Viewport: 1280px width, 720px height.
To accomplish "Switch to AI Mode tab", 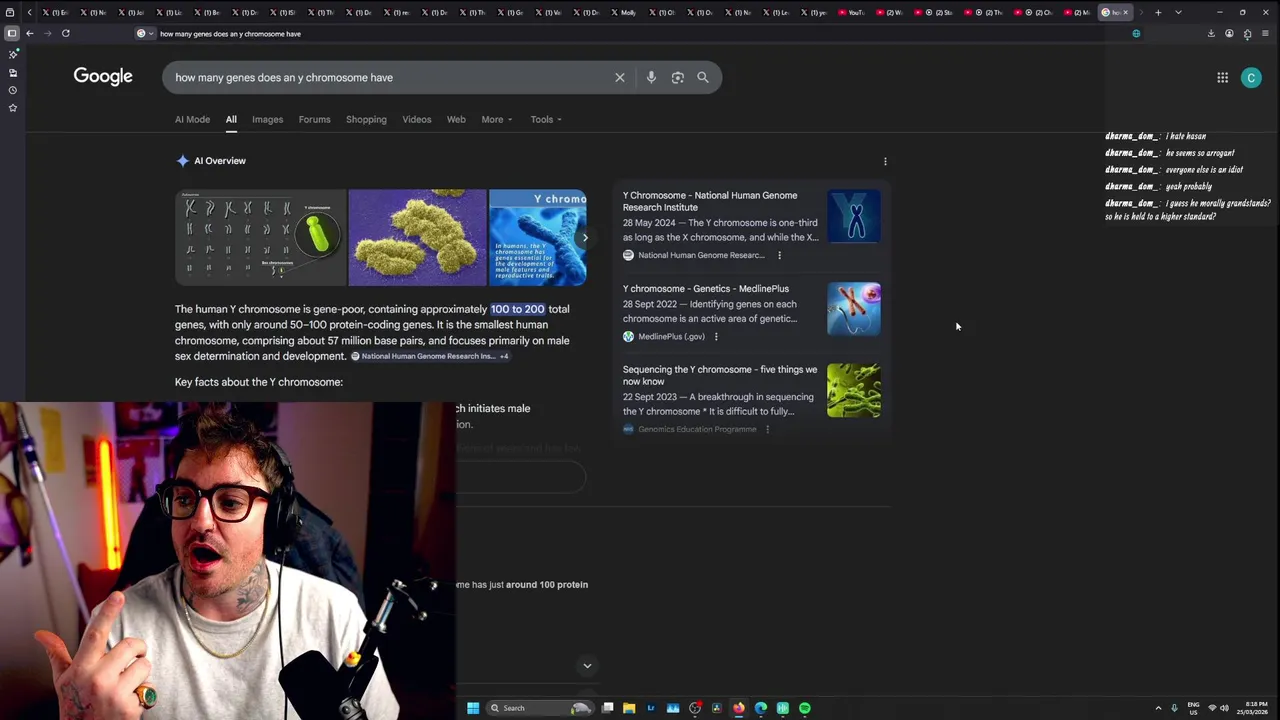I will click(192, 119).
